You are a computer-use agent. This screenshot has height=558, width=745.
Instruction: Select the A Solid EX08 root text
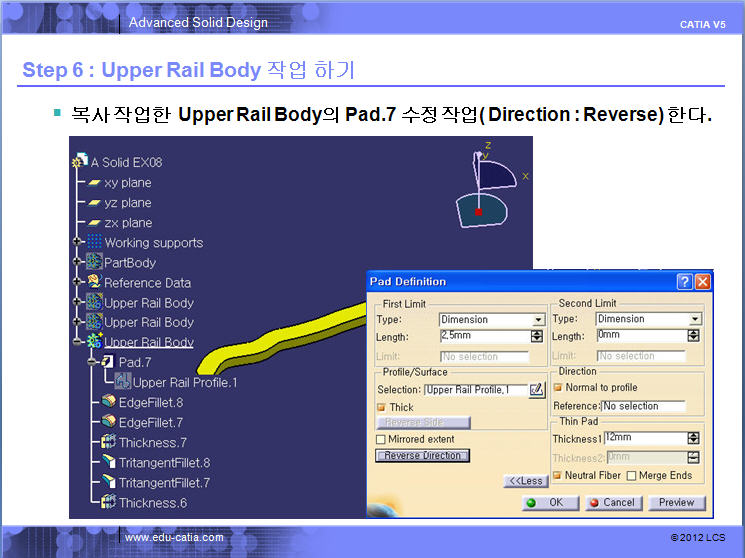[x=126, y=163]
